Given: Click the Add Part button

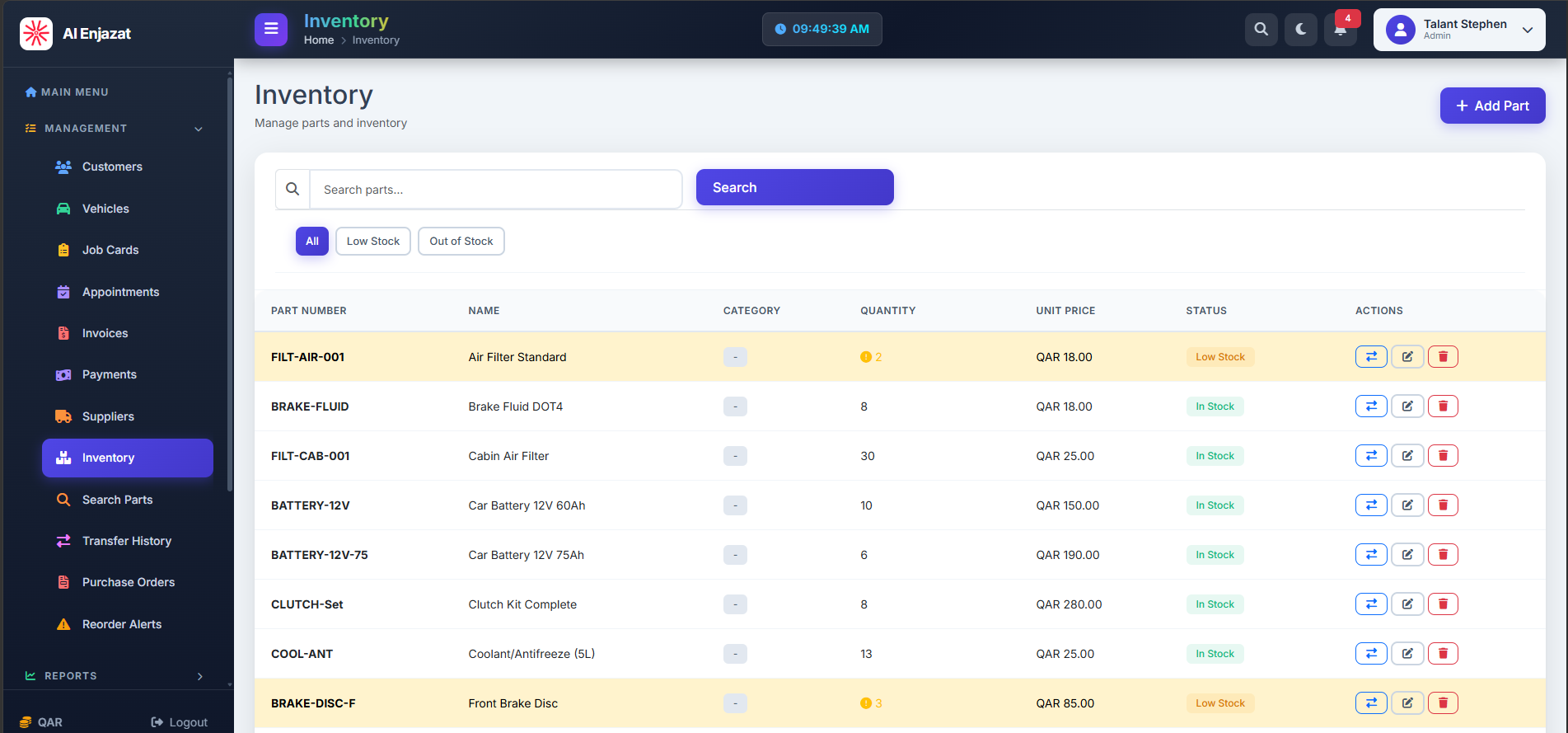Looking at the screenshot, I should (1492, 106).
